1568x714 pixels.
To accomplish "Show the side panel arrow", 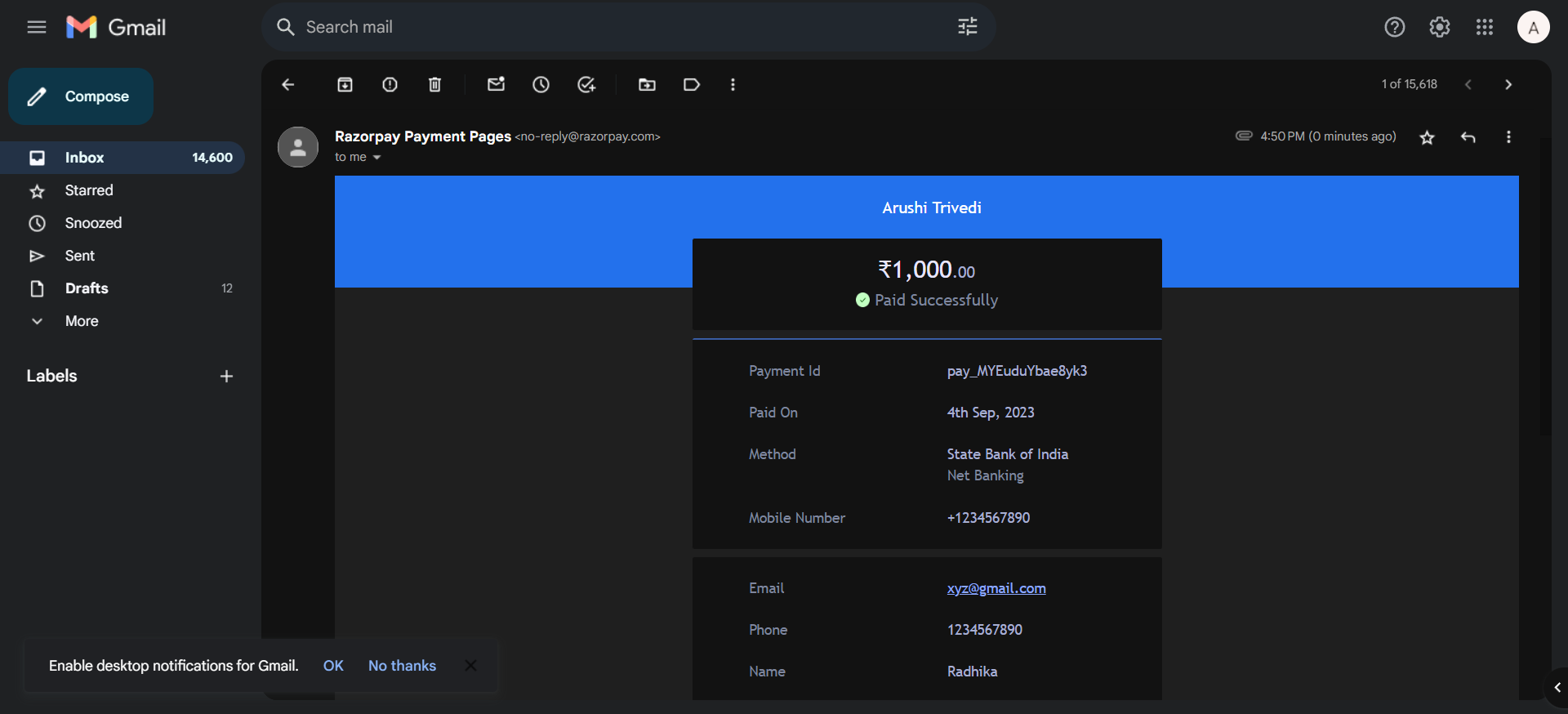I will (1557, 688).
